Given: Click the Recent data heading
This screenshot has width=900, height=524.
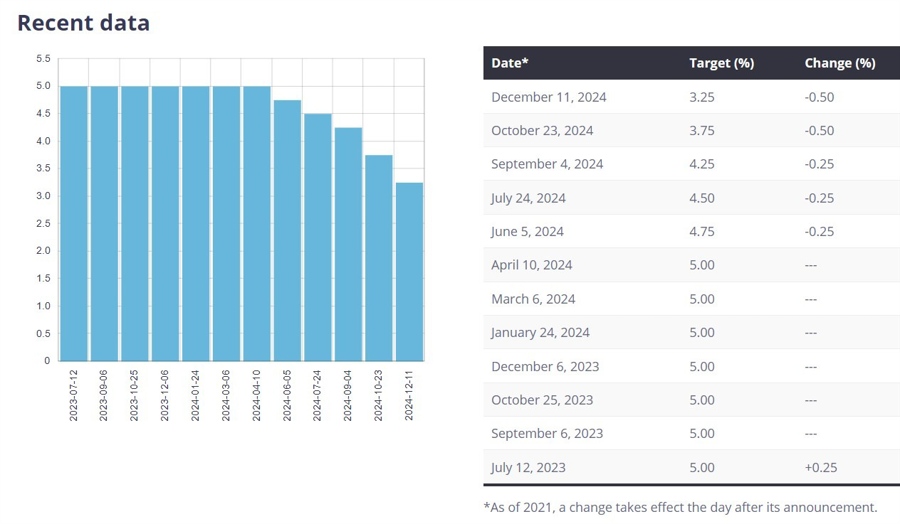Looking at the screenshot, I should [x=84, y=22].
